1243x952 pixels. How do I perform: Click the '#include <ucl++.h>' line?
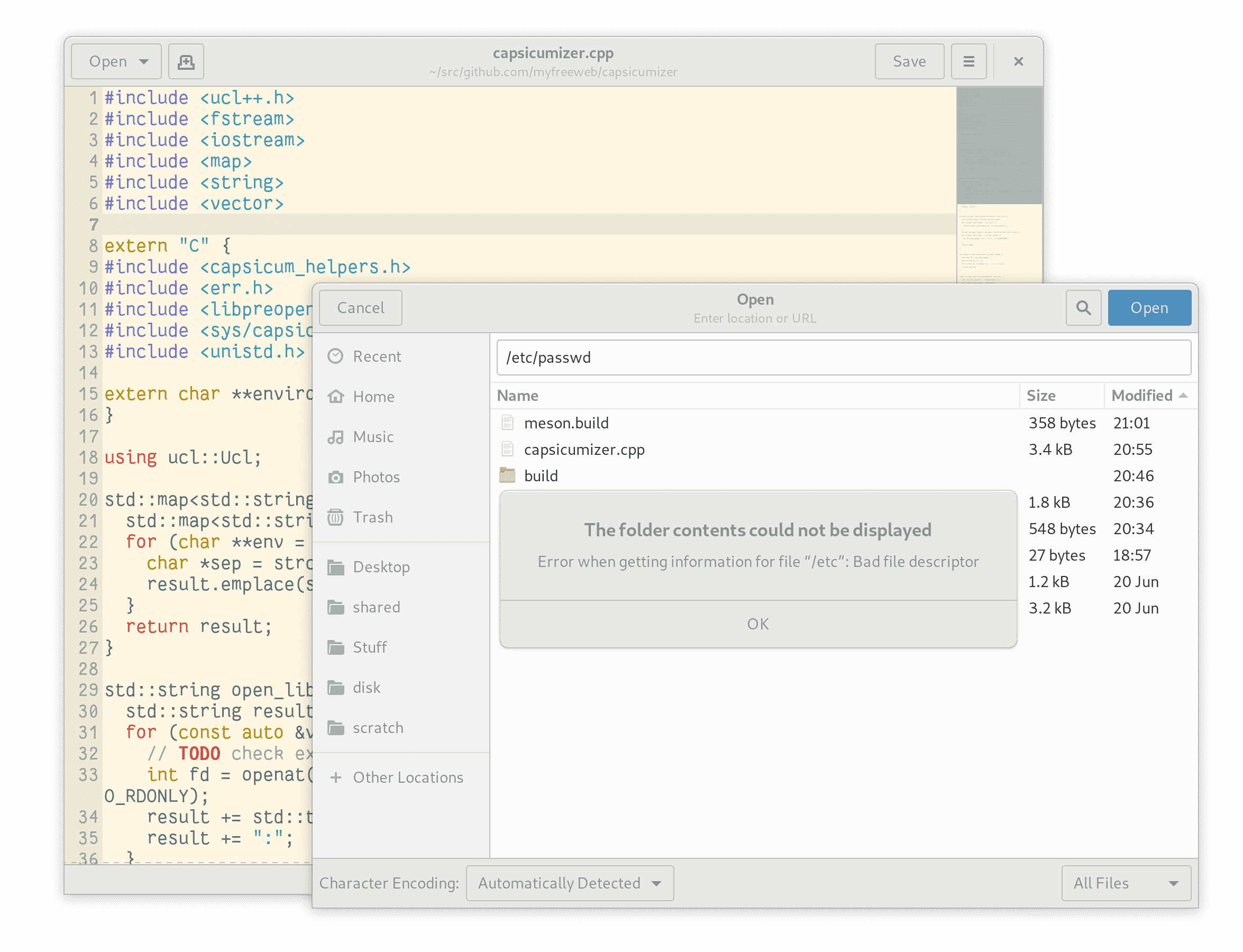point(199,97)
